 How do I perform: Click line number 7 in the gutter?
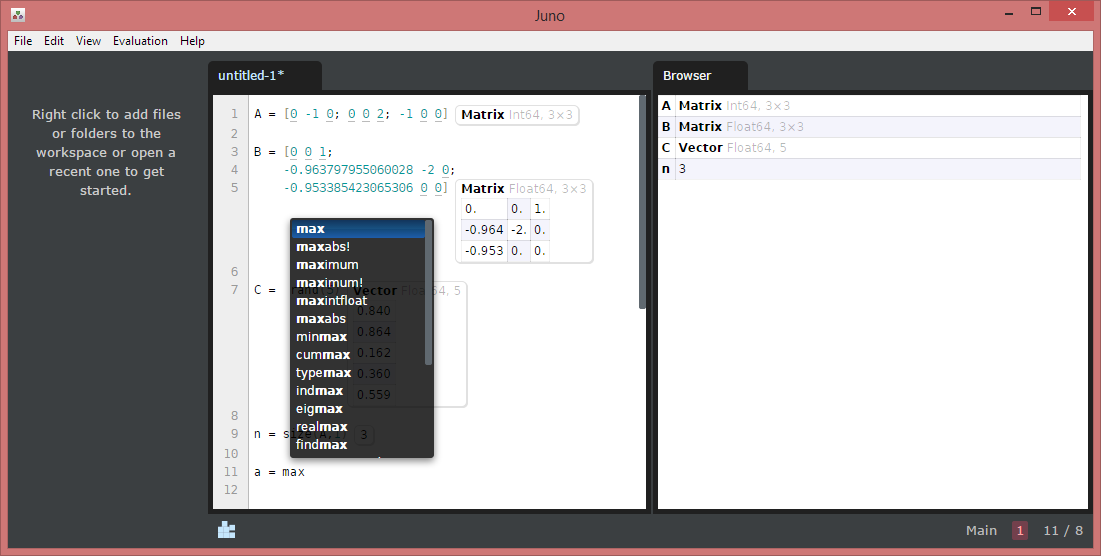coord(235,290)
